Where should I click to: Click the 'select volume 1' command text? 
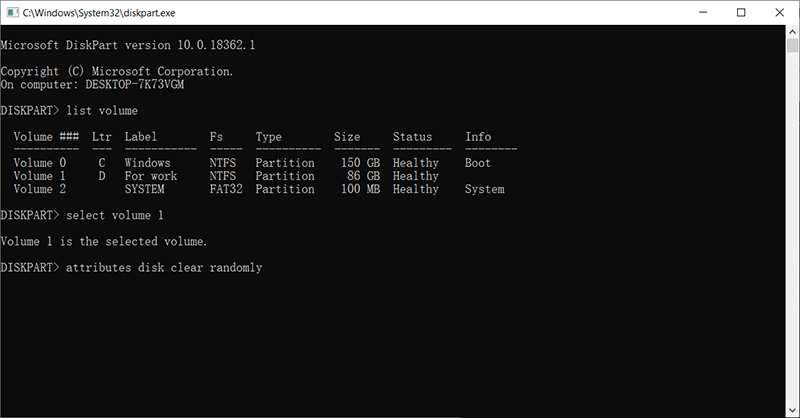[x=115, y=215]
